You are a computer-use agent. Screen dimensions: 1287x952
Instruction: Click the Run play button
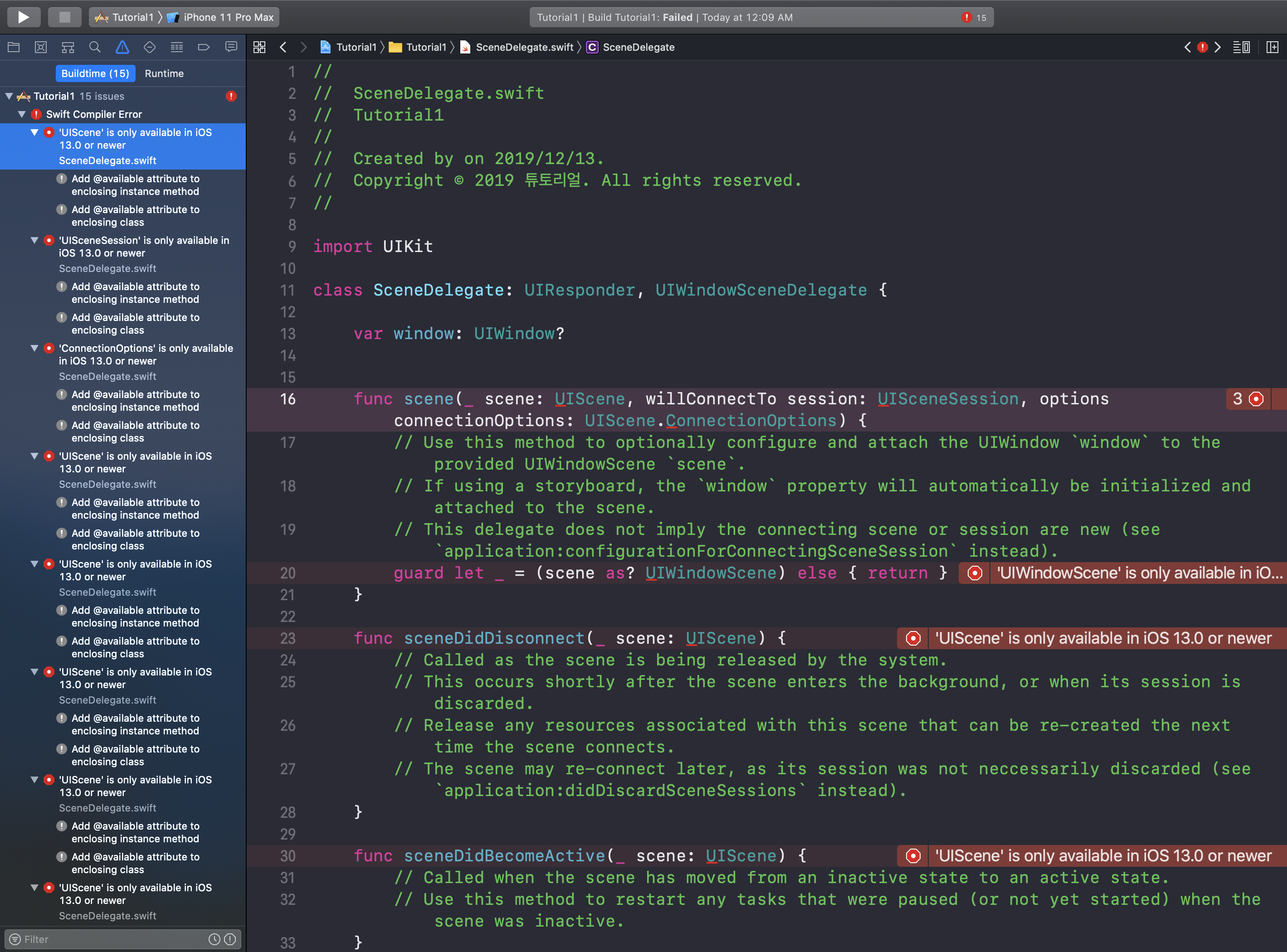click(24, 17)
